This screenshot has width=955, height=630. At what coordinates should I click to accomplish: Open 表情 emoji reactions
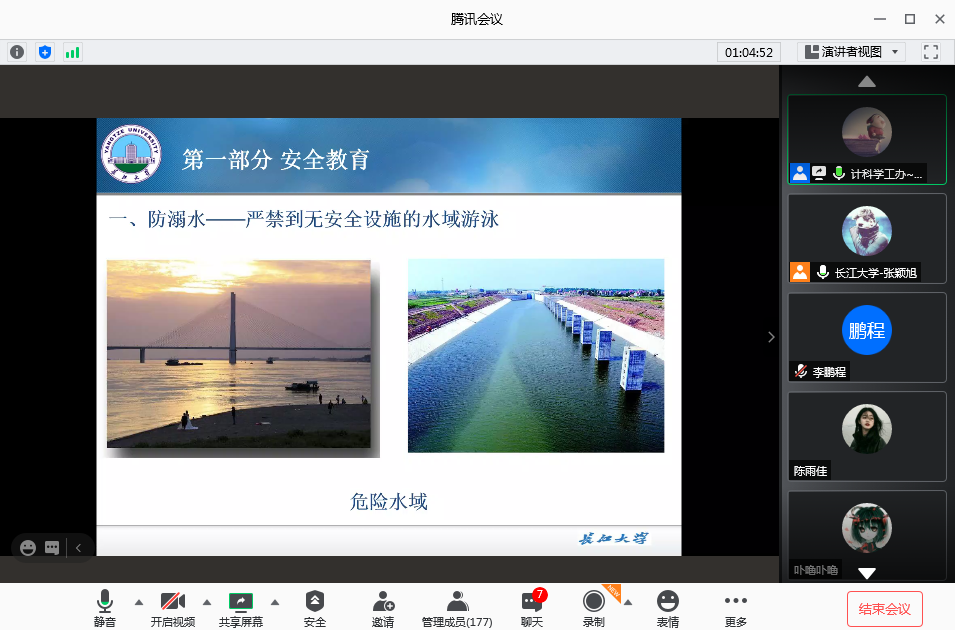pyautogui.click(x=668, y=601)
